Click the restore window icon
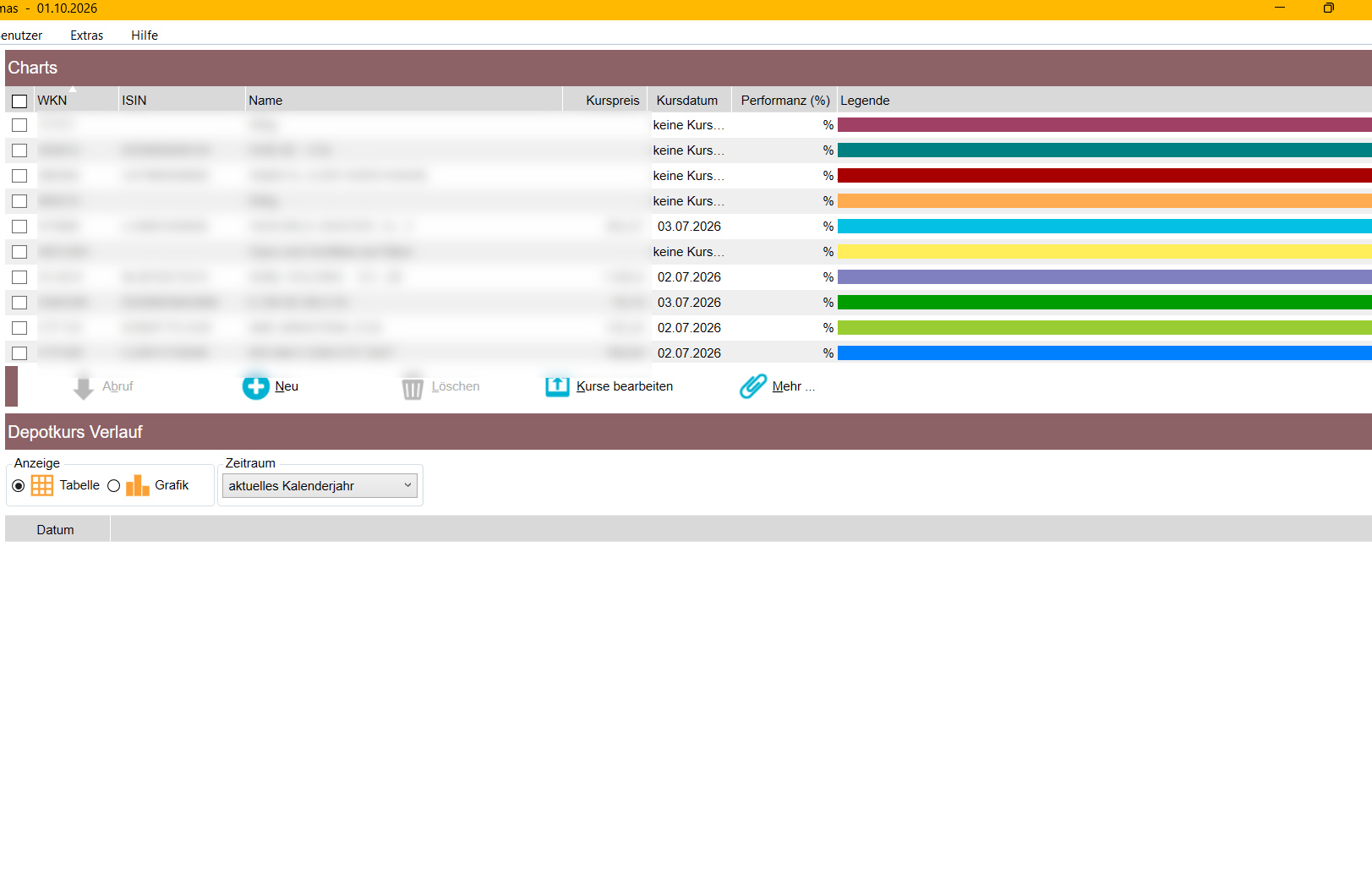 (1328, 8)
